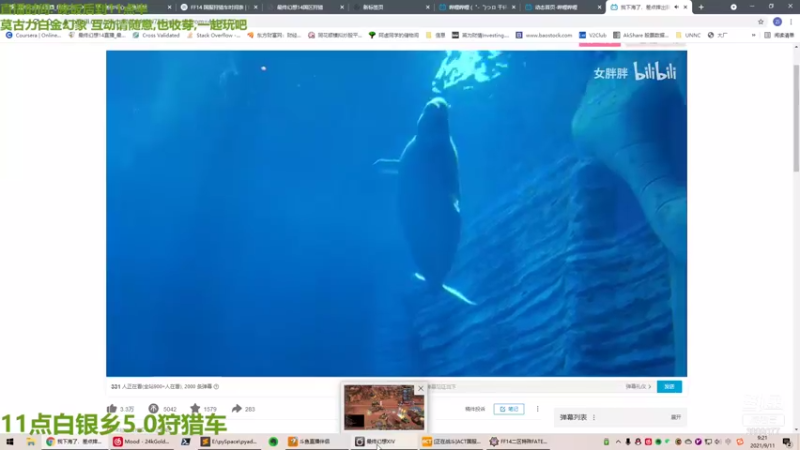The image size is (800, 450).
Task: Click the 稿件投诉 report link
Action: point(474,409)
